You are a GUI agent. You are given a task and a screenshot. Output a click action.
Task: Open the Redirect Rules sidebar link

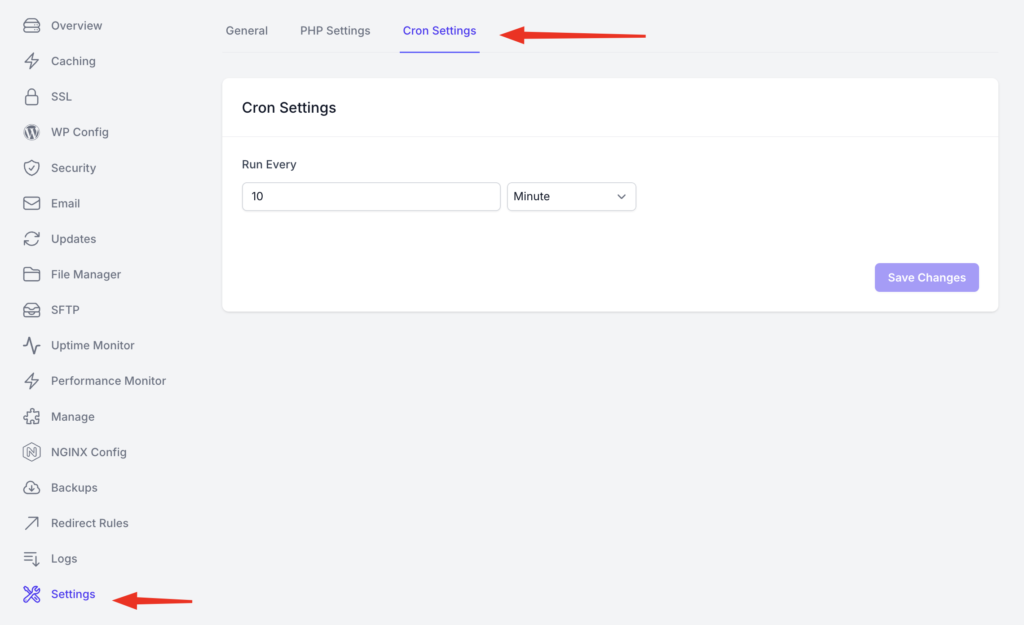pos(89,523)
